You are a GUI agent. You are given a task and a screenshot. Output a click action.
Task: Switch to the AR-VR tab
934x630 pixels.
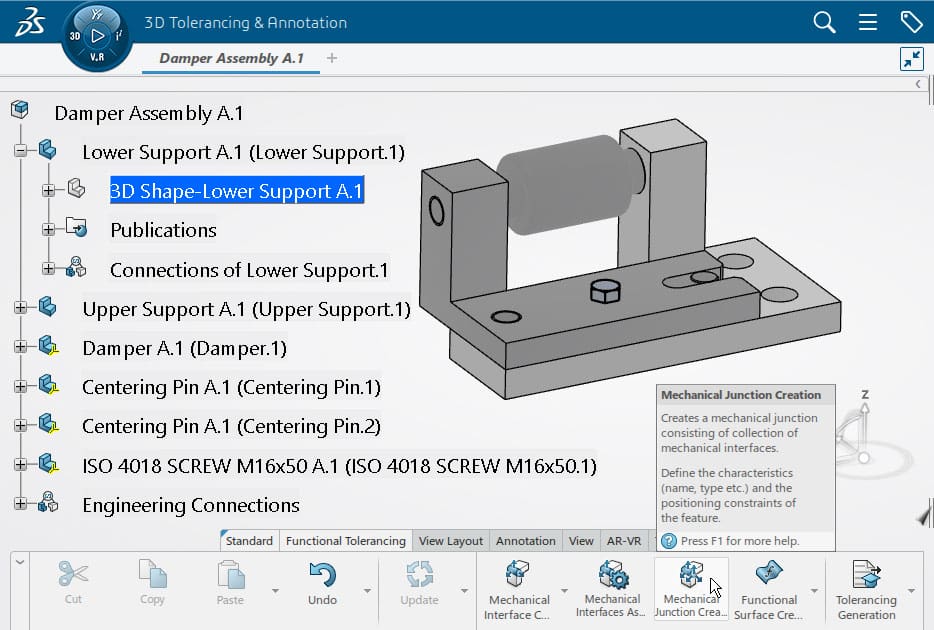pyautogui.click(x=624, y=541)
